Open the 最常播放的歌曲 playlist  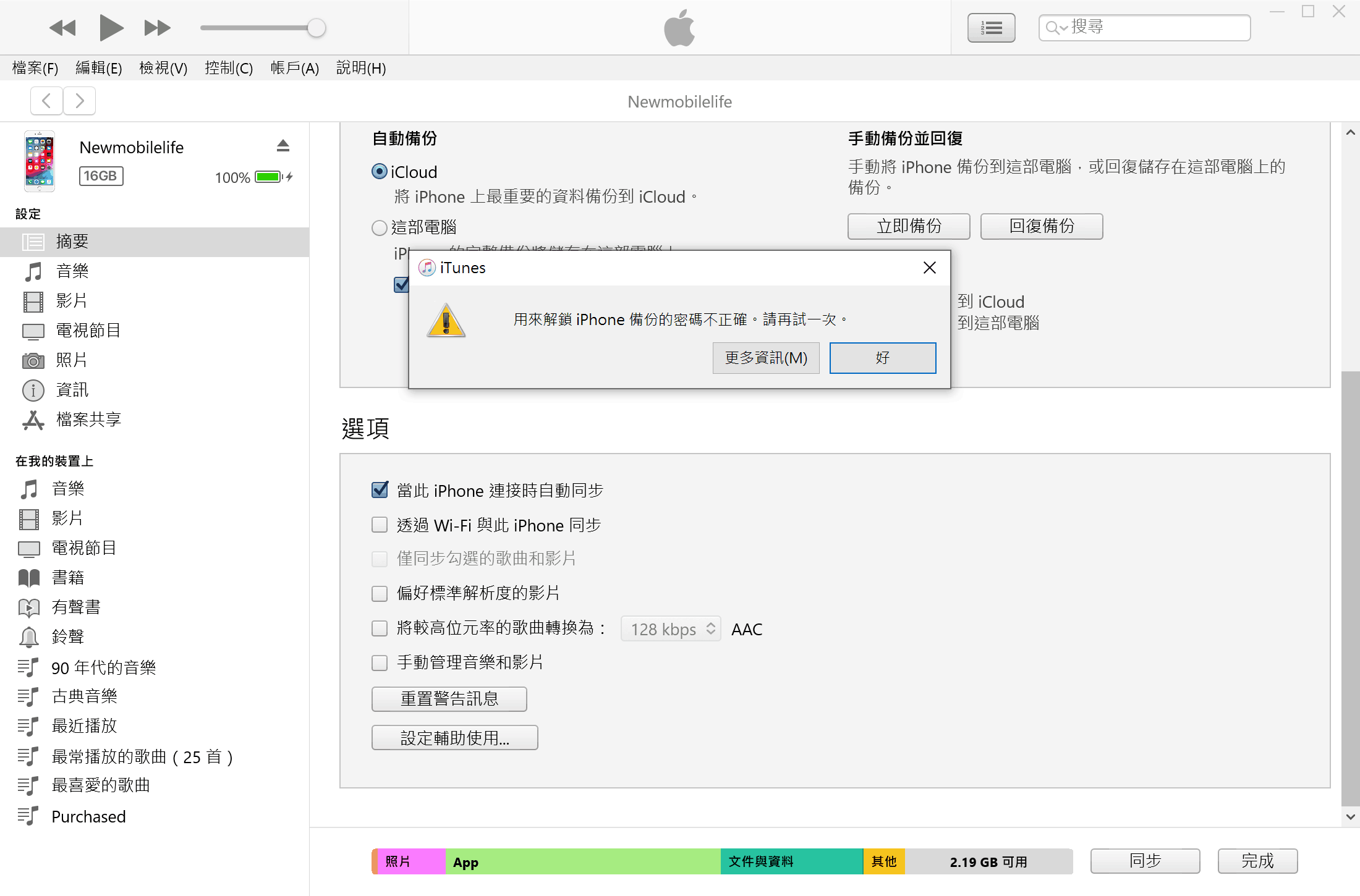[x=155, y=756]
